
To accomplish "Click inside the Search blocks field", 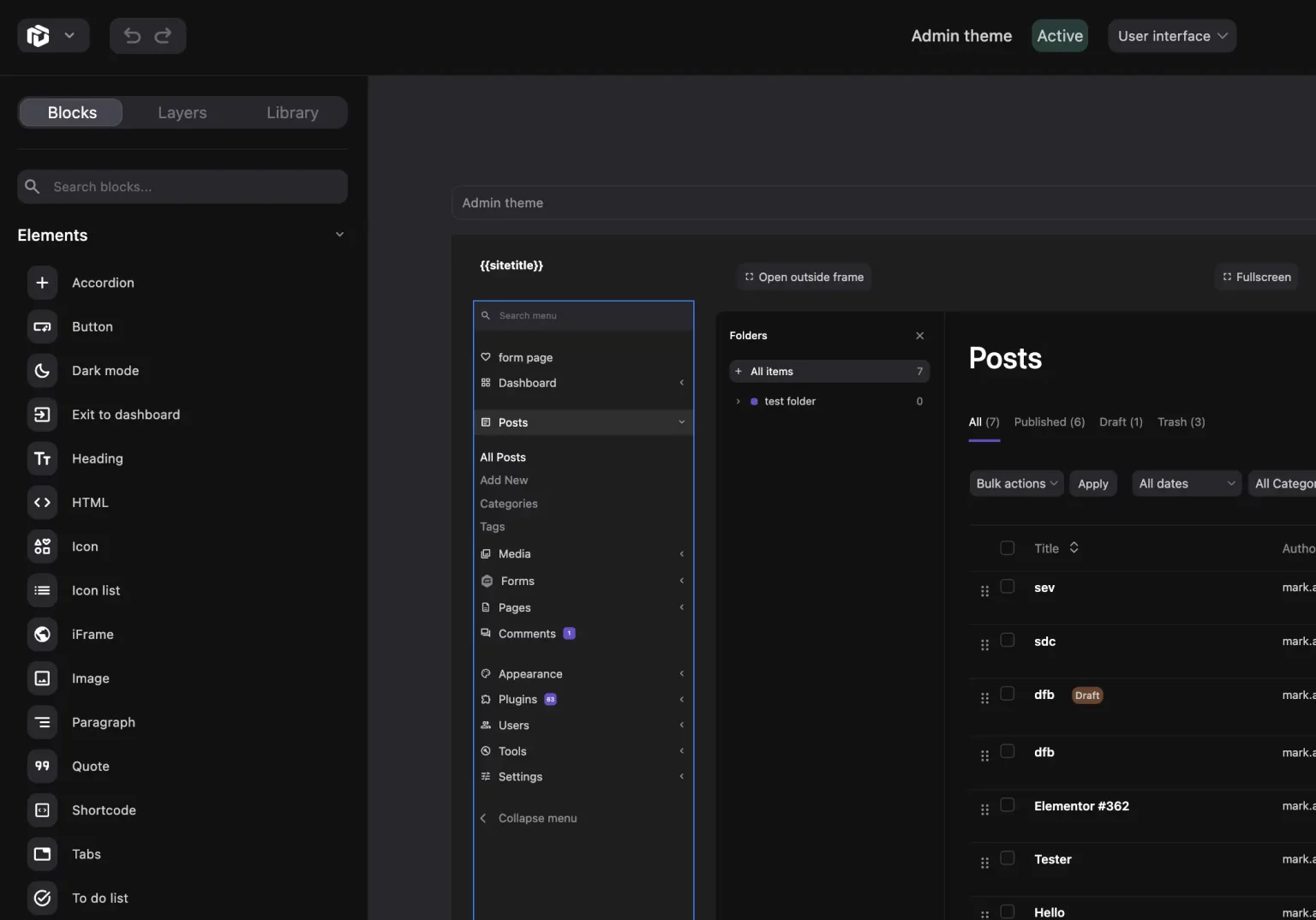I will (x=182, y=187).
